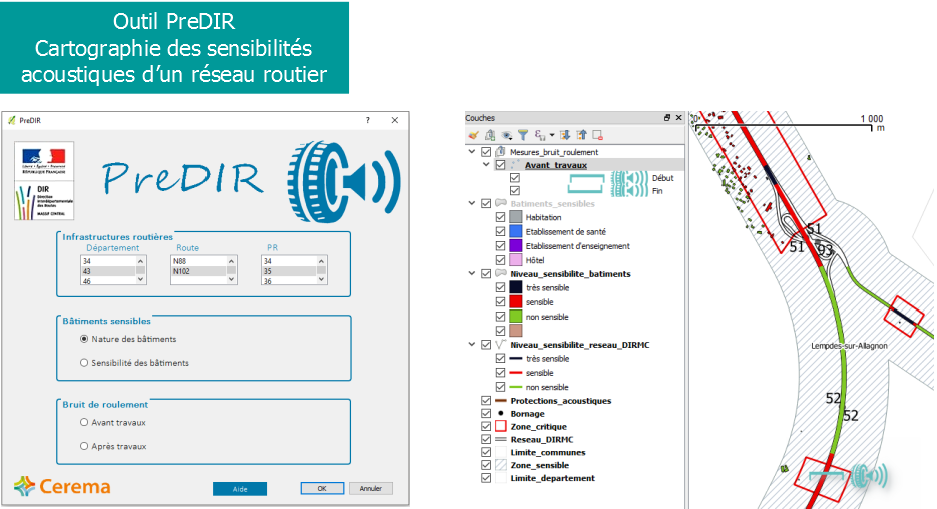
Task: Collapse the Mesures_bruit_roulement layer group
Action: pyautogui.click(x=472, y=152)
